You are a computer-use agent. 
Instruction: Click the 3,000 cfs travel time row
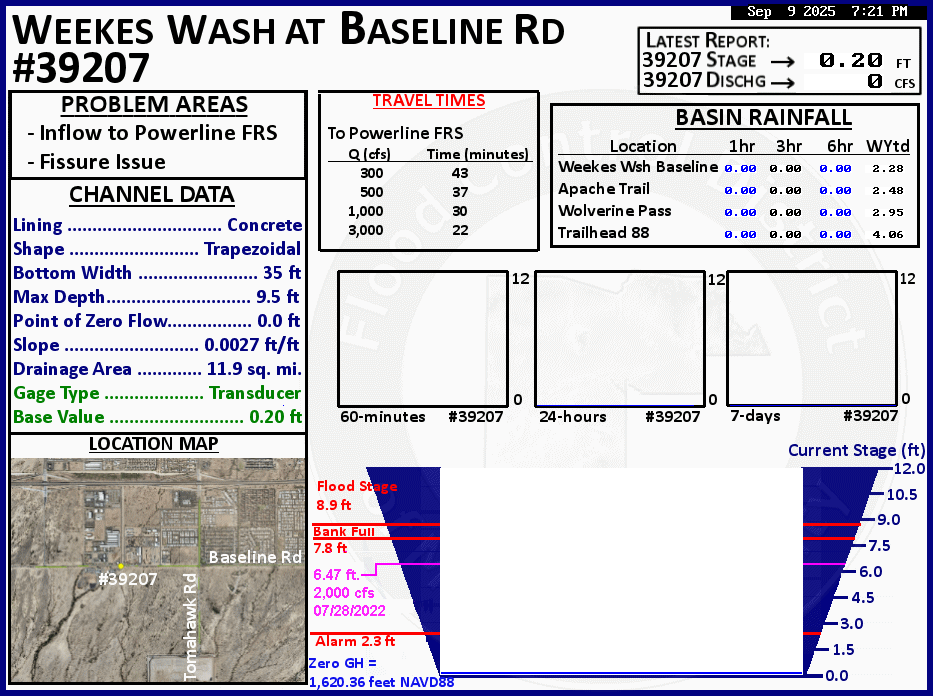[x=408, y=230]
